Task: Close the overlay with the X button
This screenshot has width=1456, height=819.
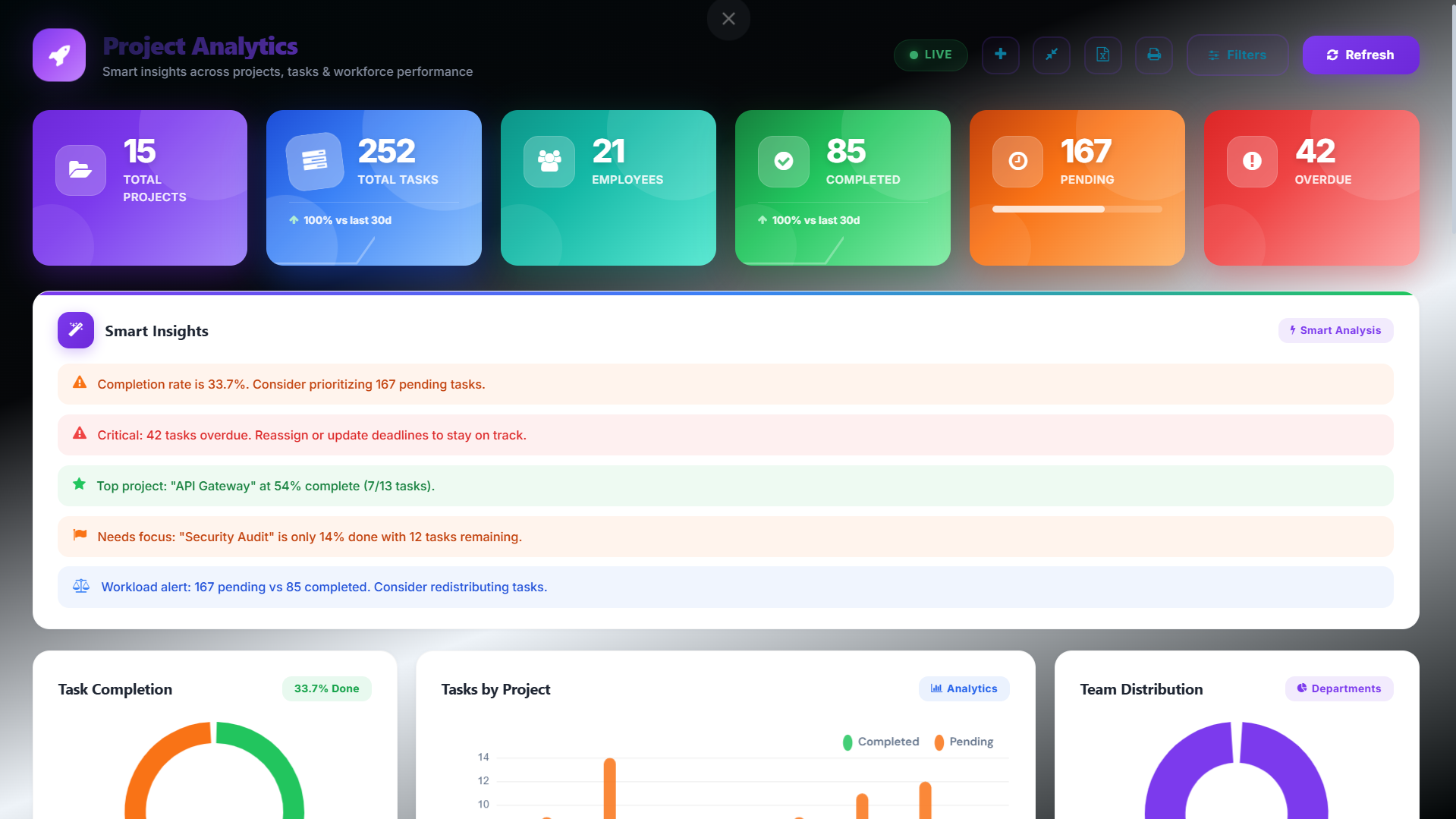Action: click(728, 19)
